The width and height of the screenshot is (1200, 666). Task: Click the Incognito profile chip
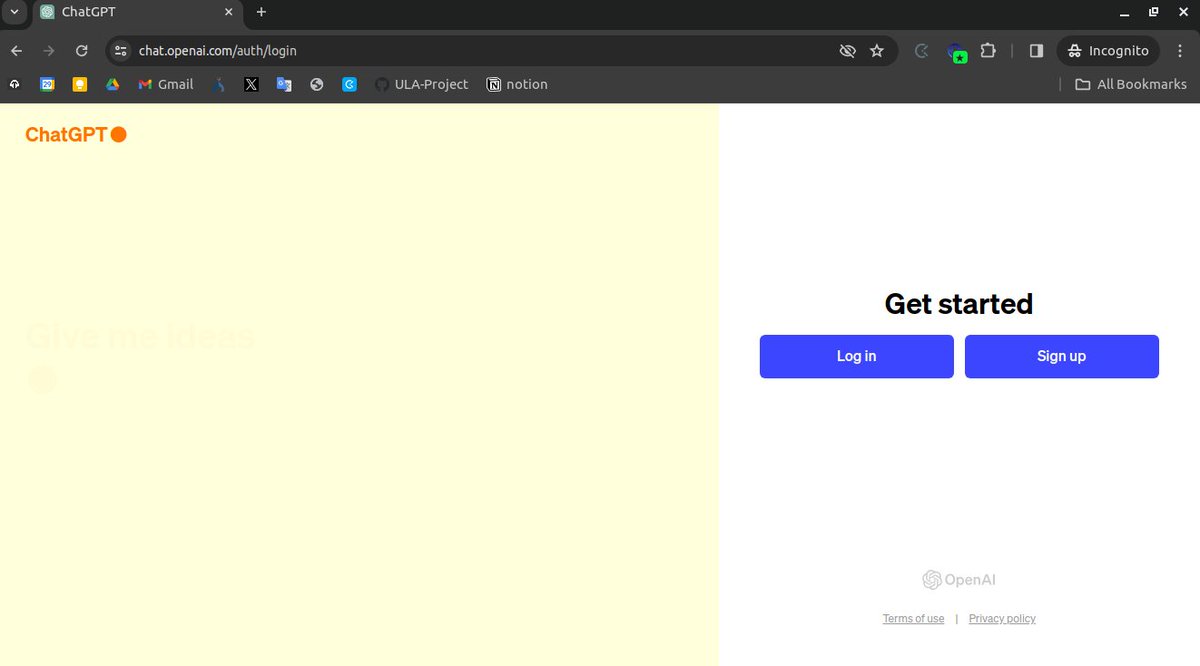(x=1108, y=50)
